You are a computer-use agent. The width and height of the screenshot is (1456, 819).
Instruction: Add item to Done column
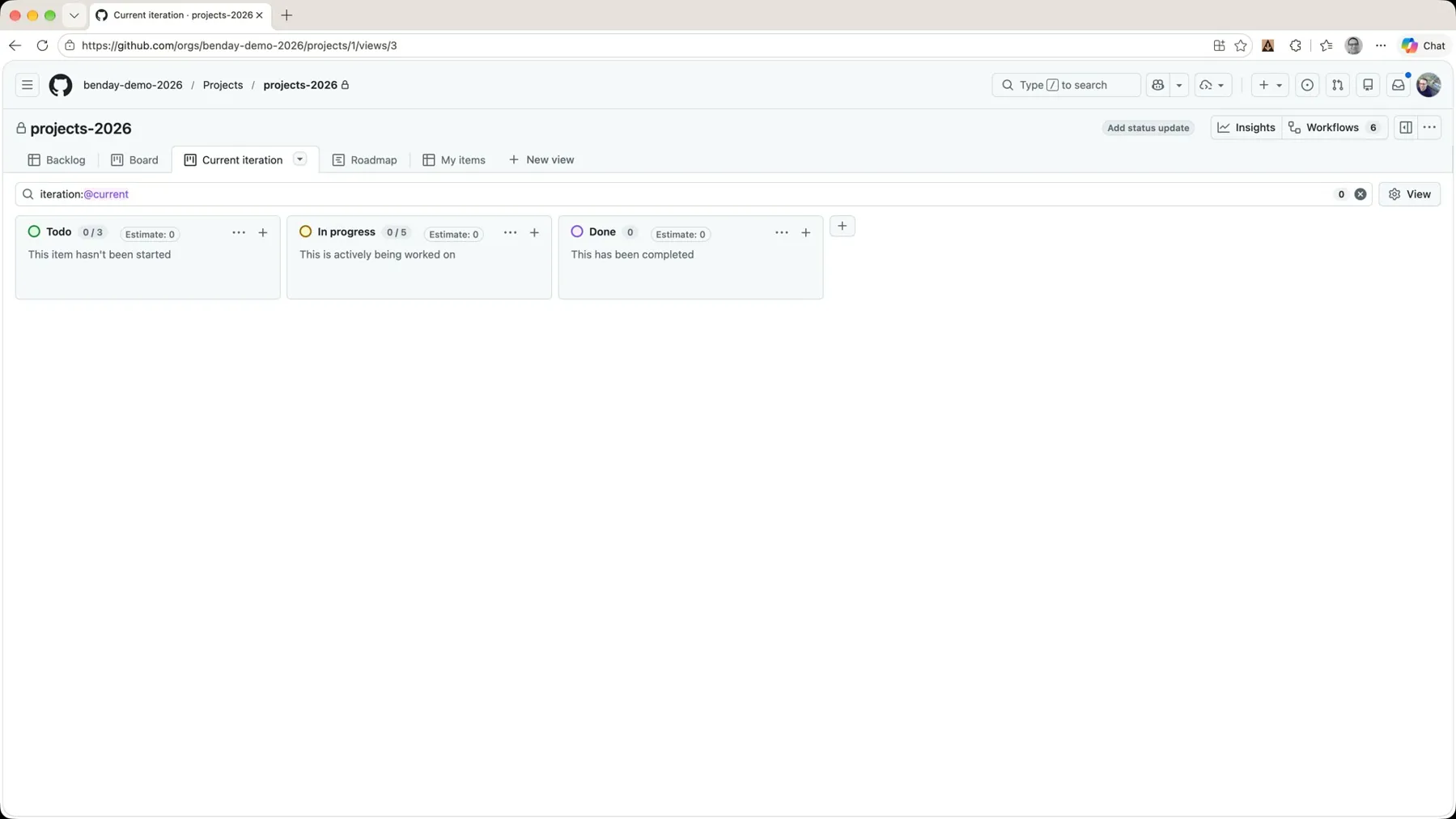[805, 233]
